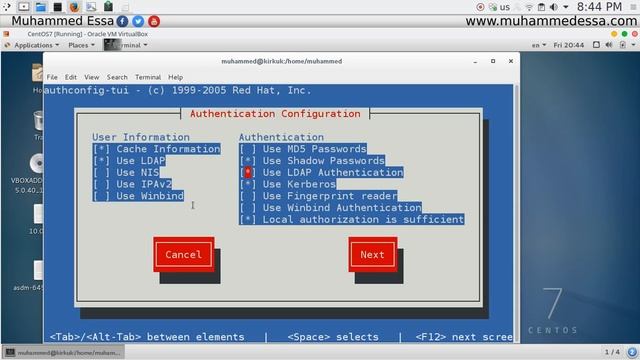Click the terminal vertical scrollbar

point(516,212)
